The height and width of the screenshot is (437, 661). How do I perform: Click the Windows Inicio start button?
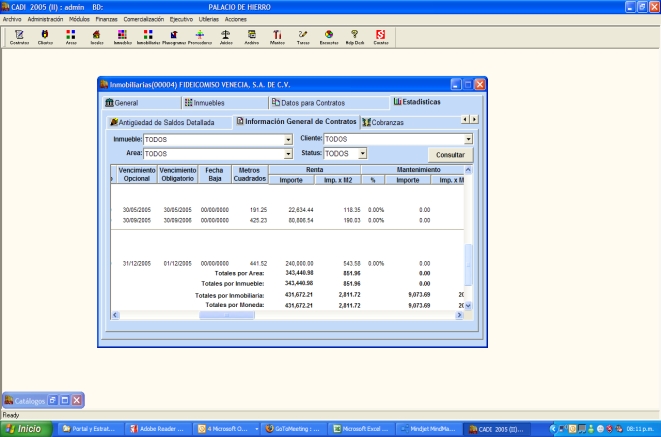27,428
